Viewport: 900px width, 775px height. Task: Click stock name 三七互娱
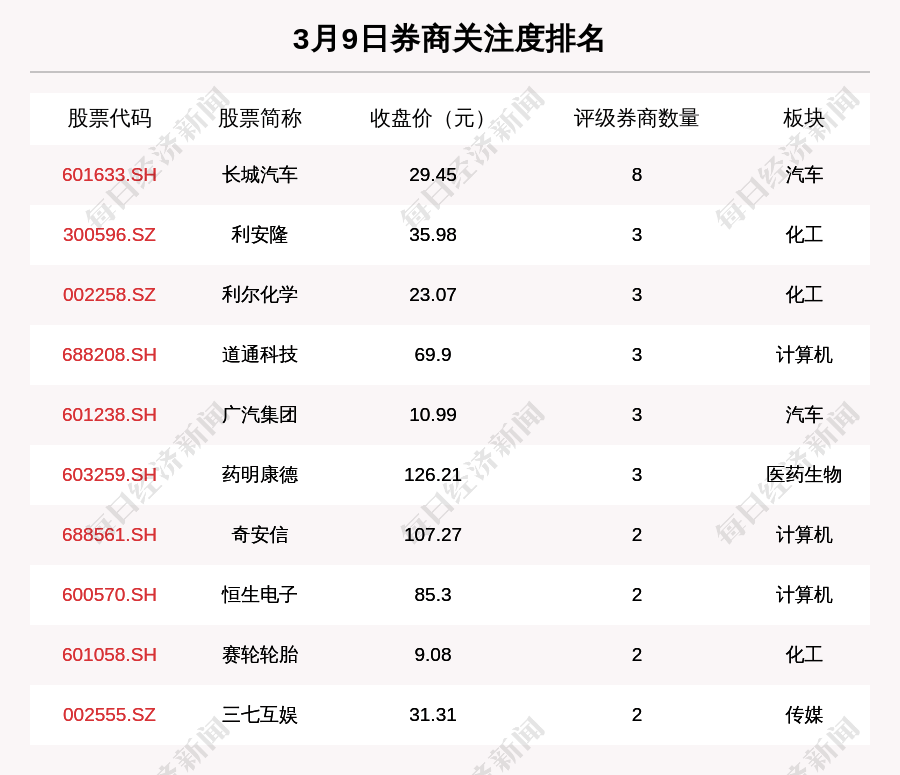[260, 715]
